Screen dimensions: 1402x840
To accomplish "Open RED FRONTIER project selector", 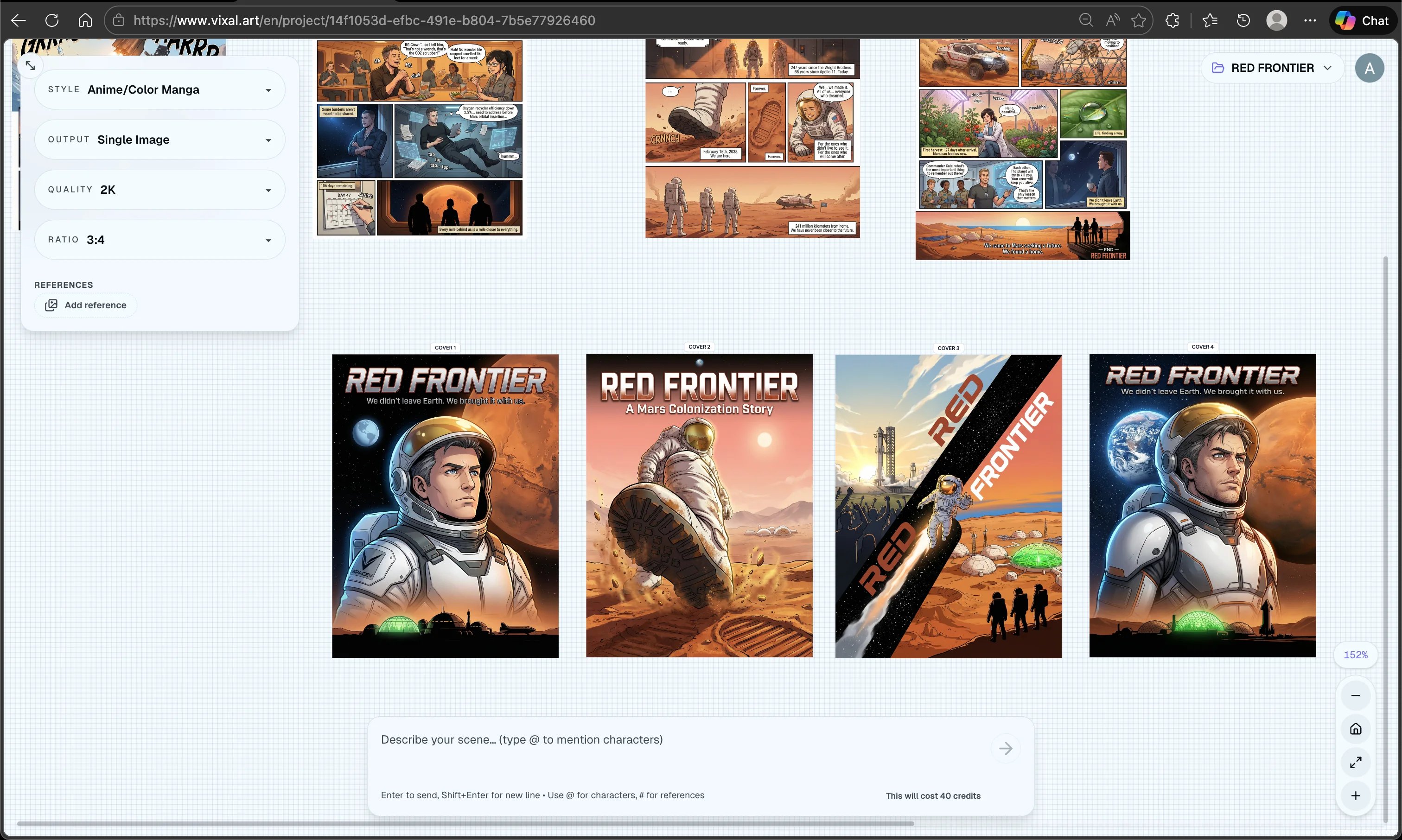I will [1272, 68].
